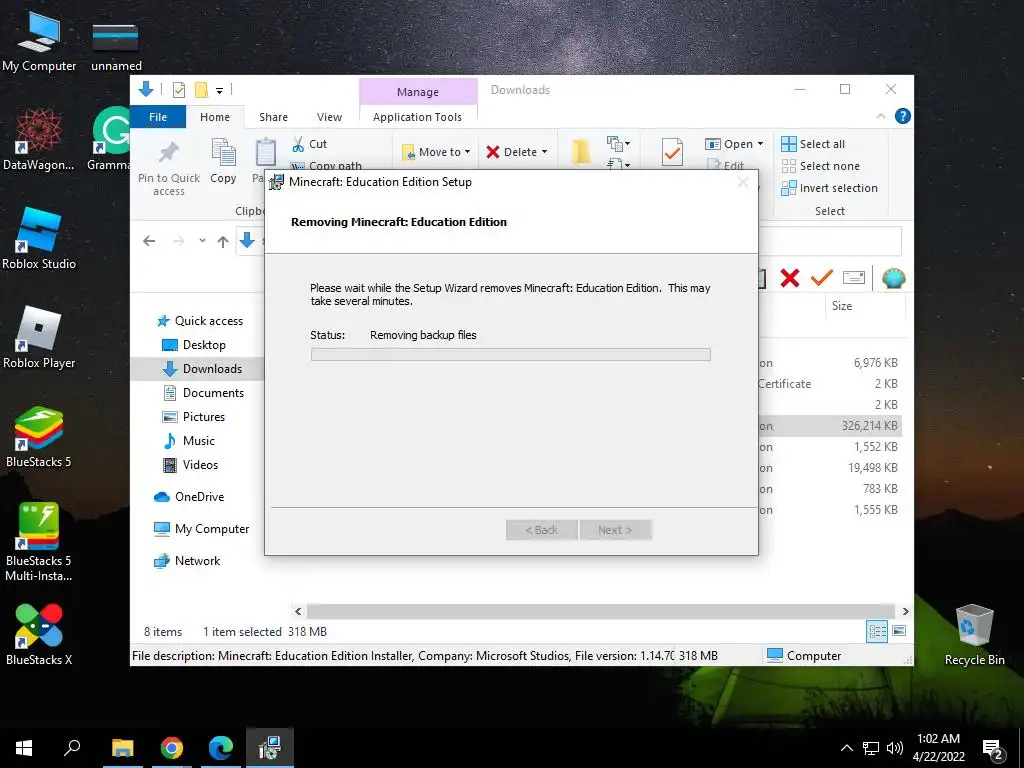Click the Next button in Setup wizard
This screenshot has width=1024, height=768.
point(615,530)
